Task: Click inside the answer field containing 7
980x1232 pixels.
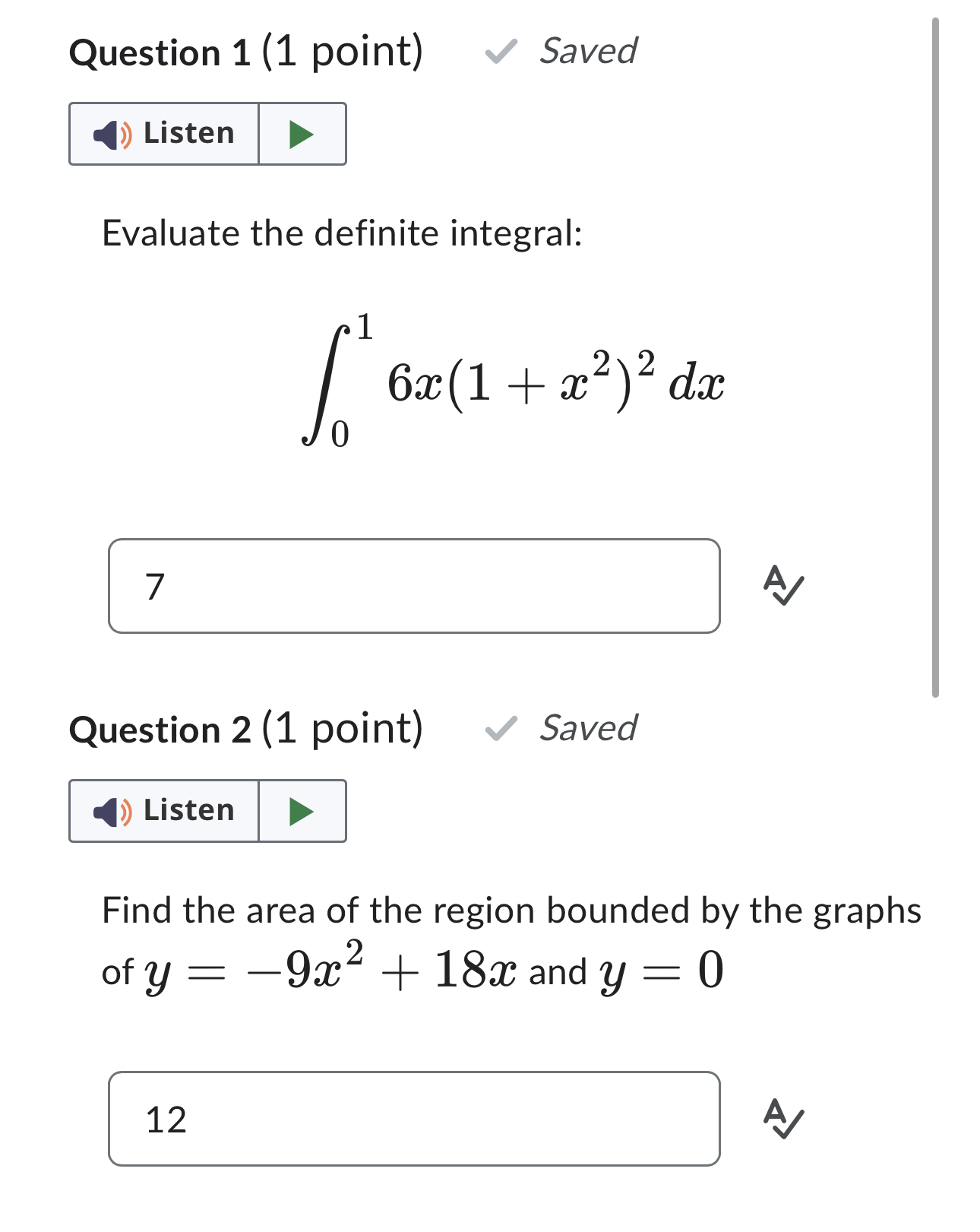Action: 416,585
